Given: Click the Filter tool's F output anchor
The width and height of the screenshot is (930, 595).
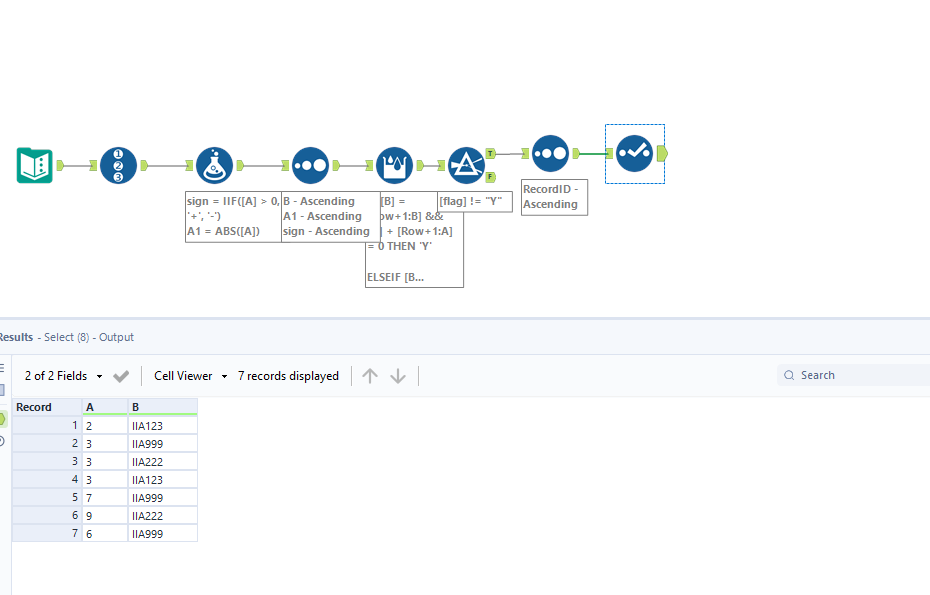Looking at the screenshot, I should 491,177.
